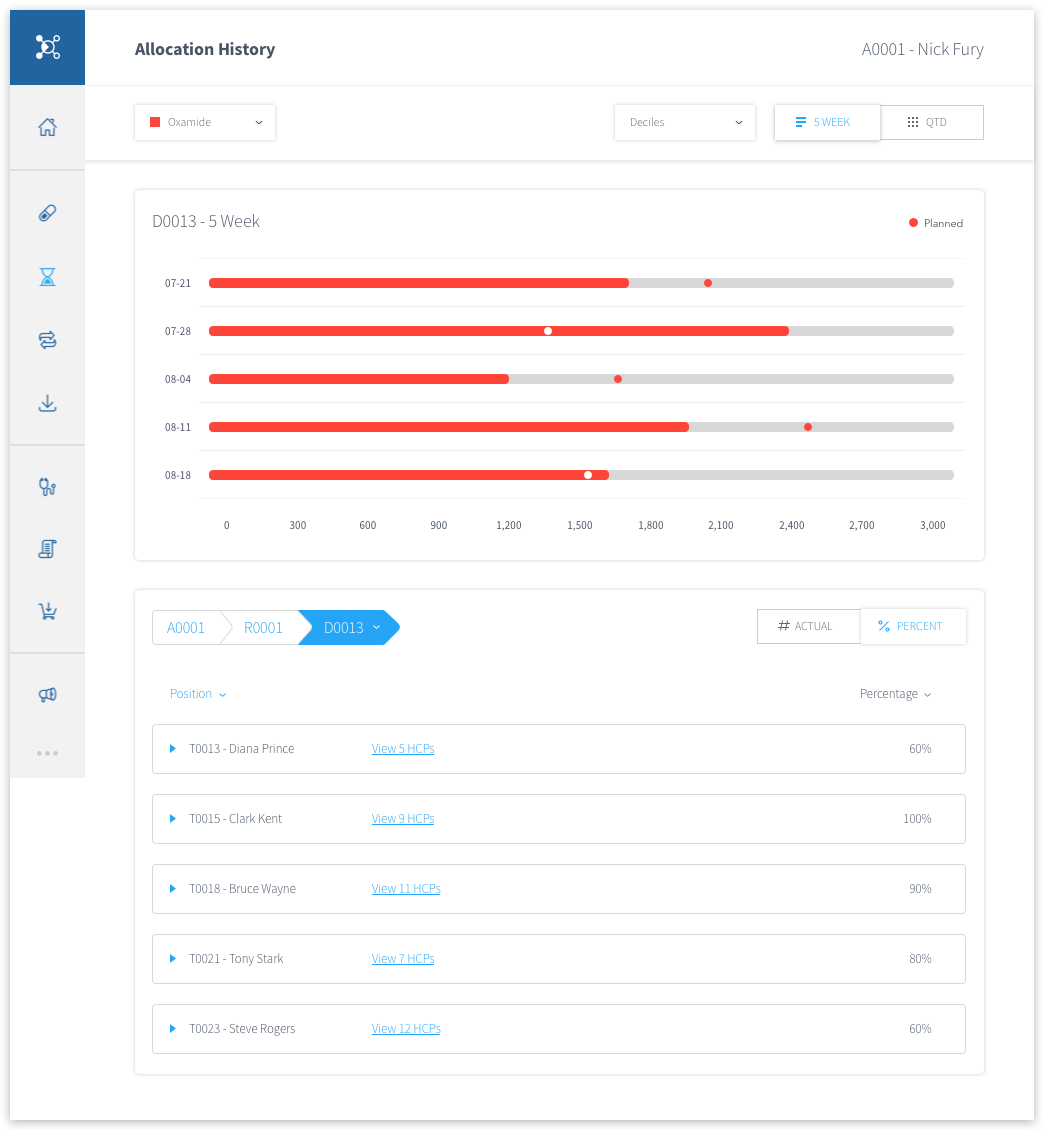Click the Allocation History title

tap(205, 49)
